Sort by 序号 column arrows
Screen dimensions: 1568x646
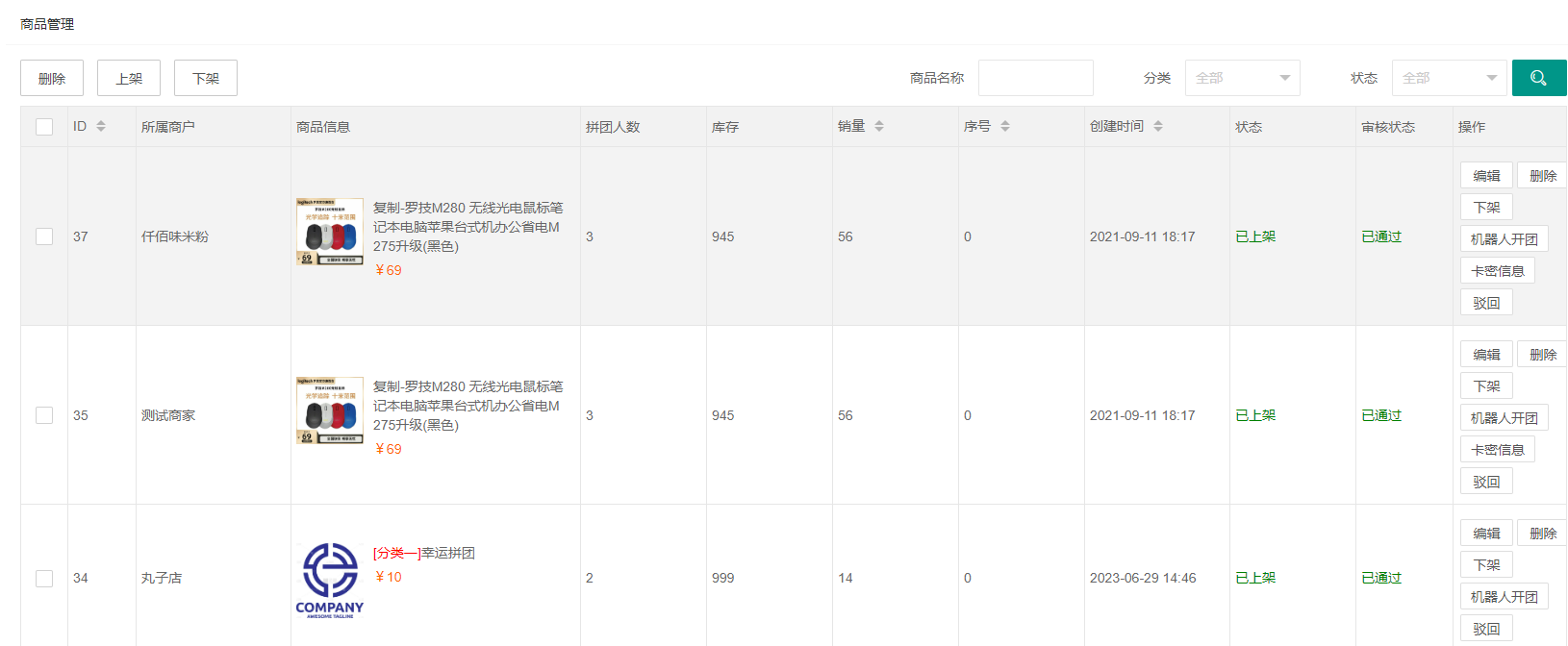(1005, 126)
